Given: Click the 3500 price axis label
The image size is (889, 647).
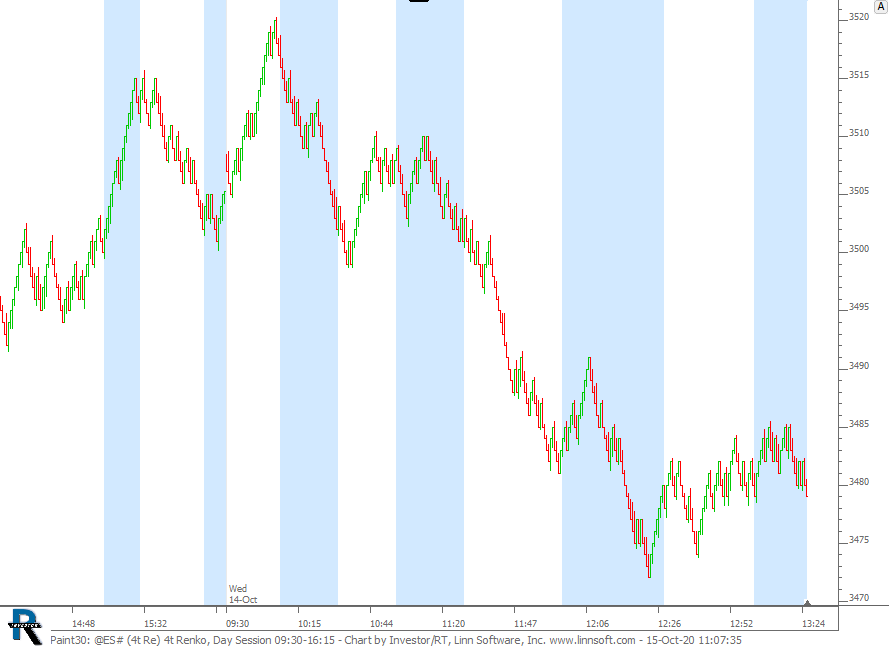Looking at the screenshot, I should [858, 250].
